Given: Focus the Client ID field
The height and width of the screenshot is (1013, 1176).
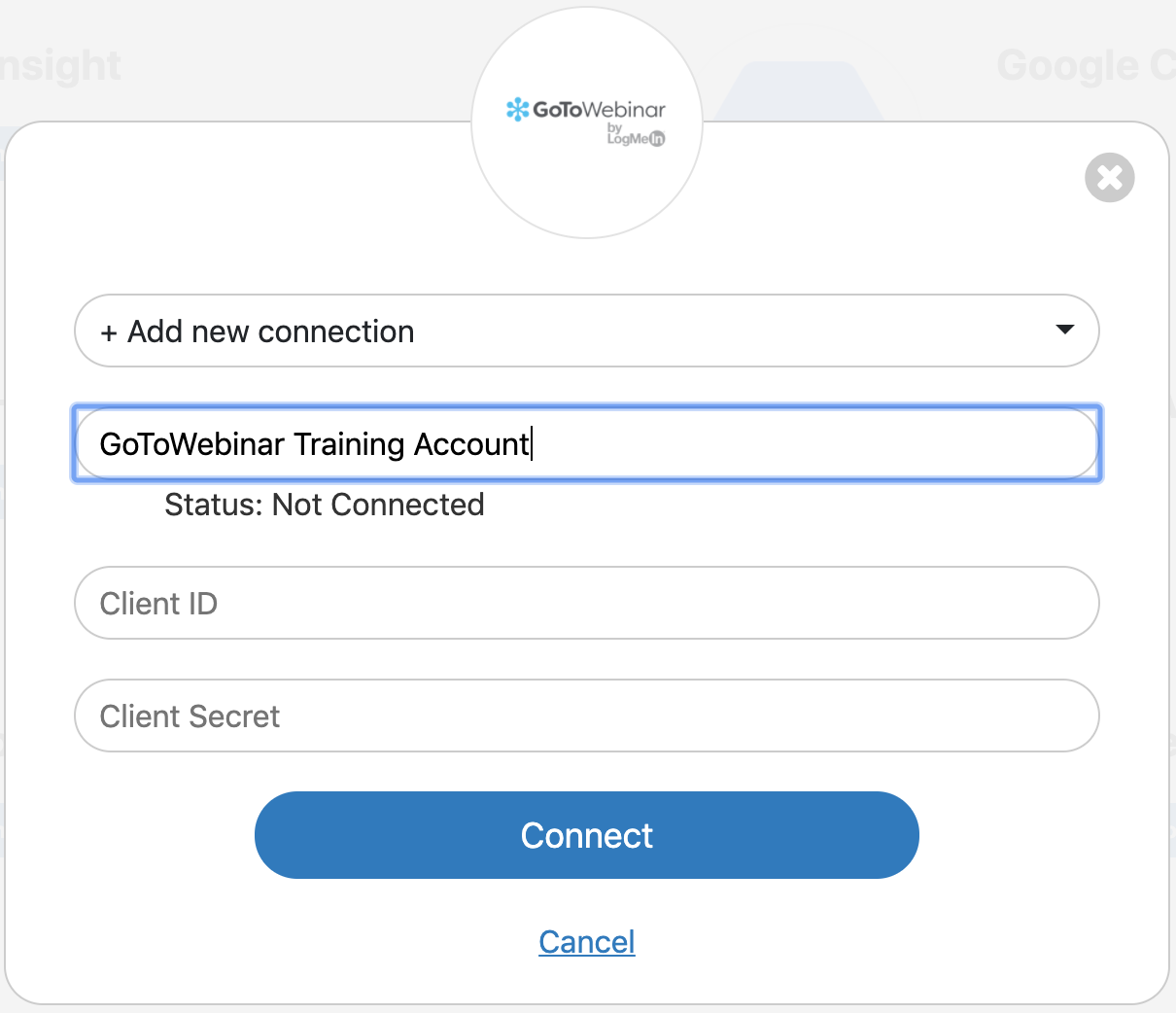Looking at the screenshot, I should 586,604.
